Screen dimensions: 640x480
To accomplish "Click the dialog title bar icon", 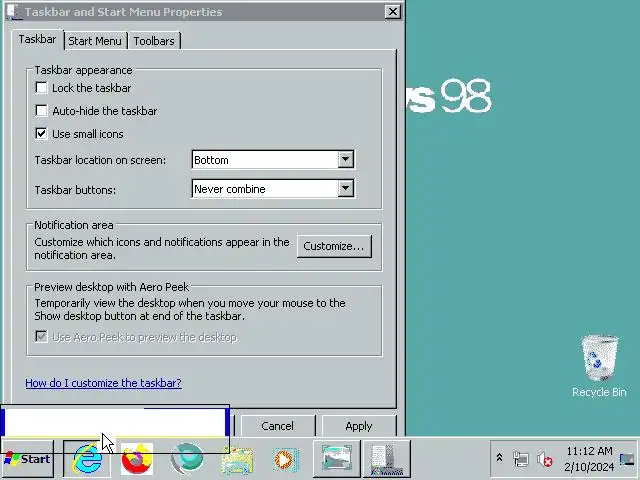I will [x=13, y=11].
